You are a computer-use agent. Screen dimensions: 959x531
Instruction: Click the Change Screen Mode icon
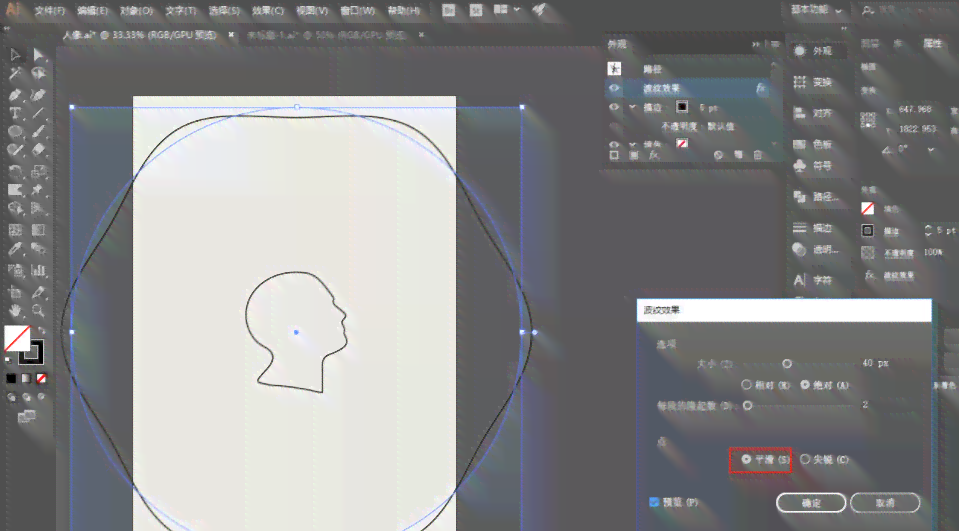click(26, 417)
